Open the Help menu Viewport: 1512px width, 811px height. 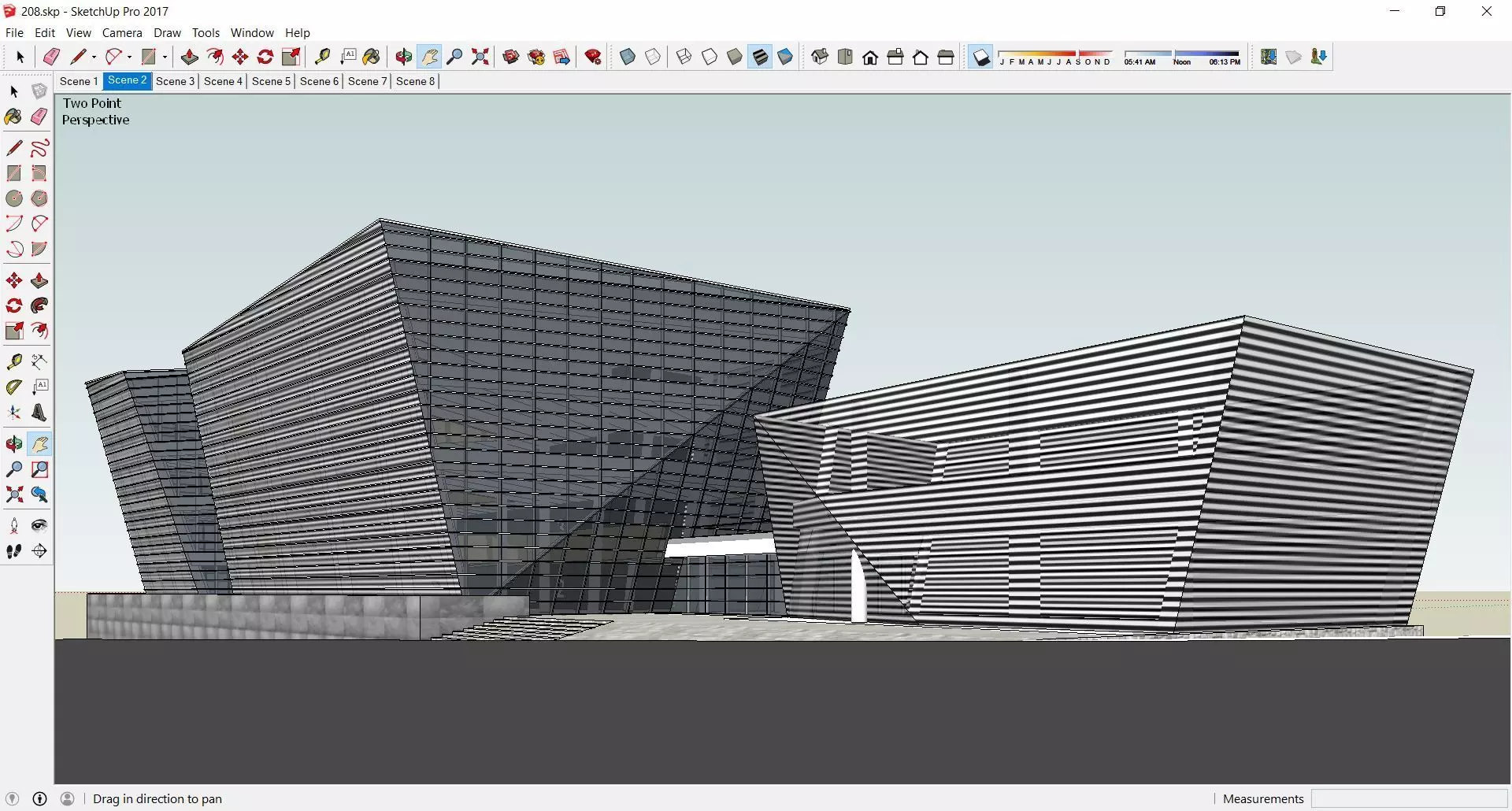coord(298,33)
